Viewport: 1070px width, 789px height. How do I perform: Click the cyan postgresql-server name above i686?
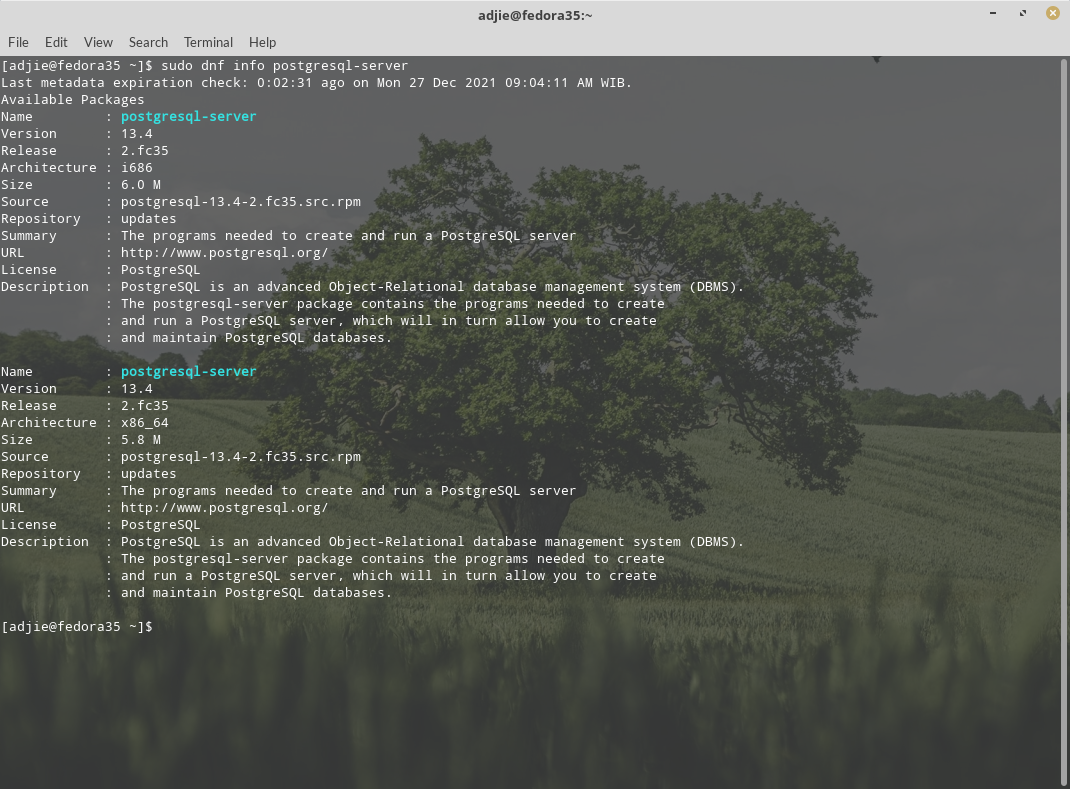click(188, 117)
